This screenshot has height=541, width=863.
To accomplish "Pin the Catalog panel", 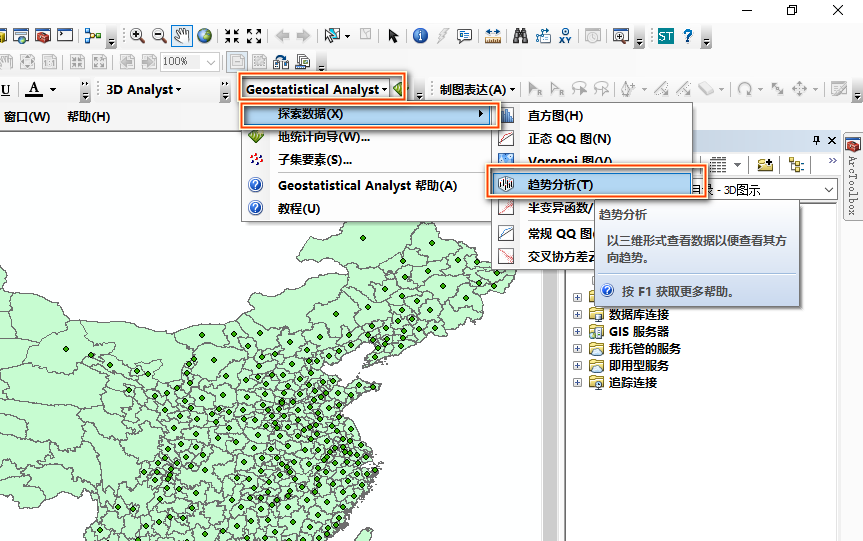I will click(816, 140).
